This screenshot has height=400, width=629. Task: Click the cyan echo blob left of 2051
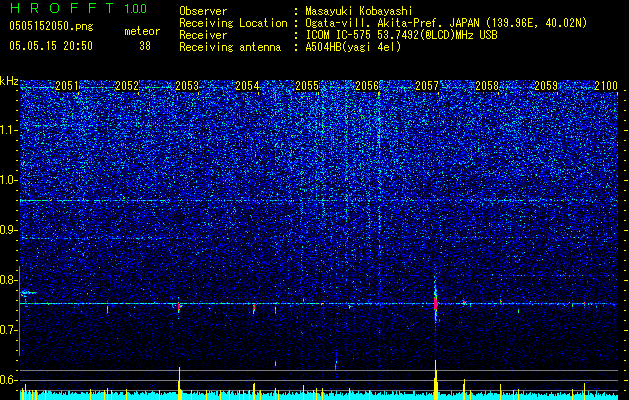coord(28,293)
